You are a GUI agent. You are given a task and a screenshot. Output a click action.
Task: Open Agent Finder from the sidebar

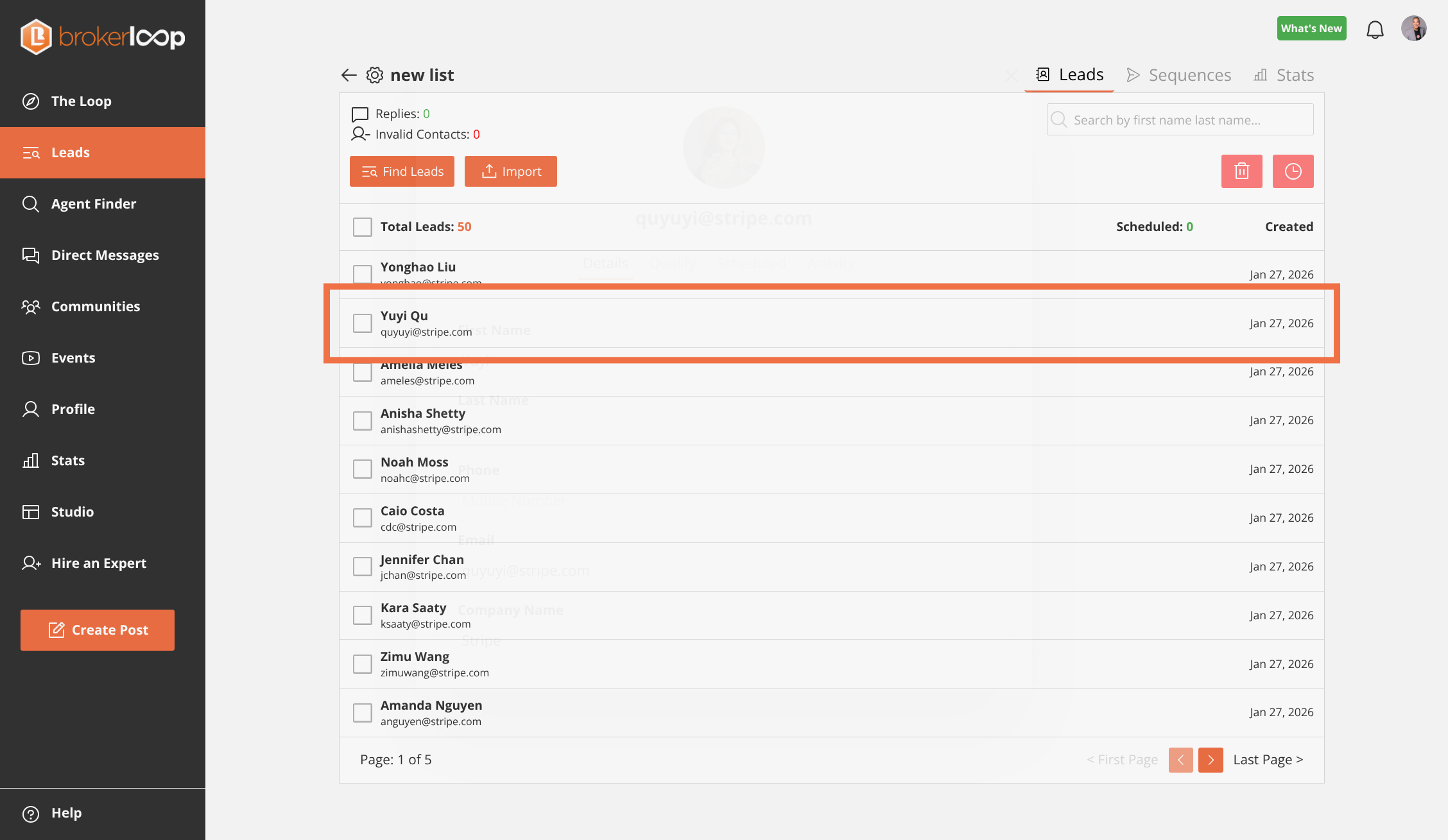[x=94, y=203]
